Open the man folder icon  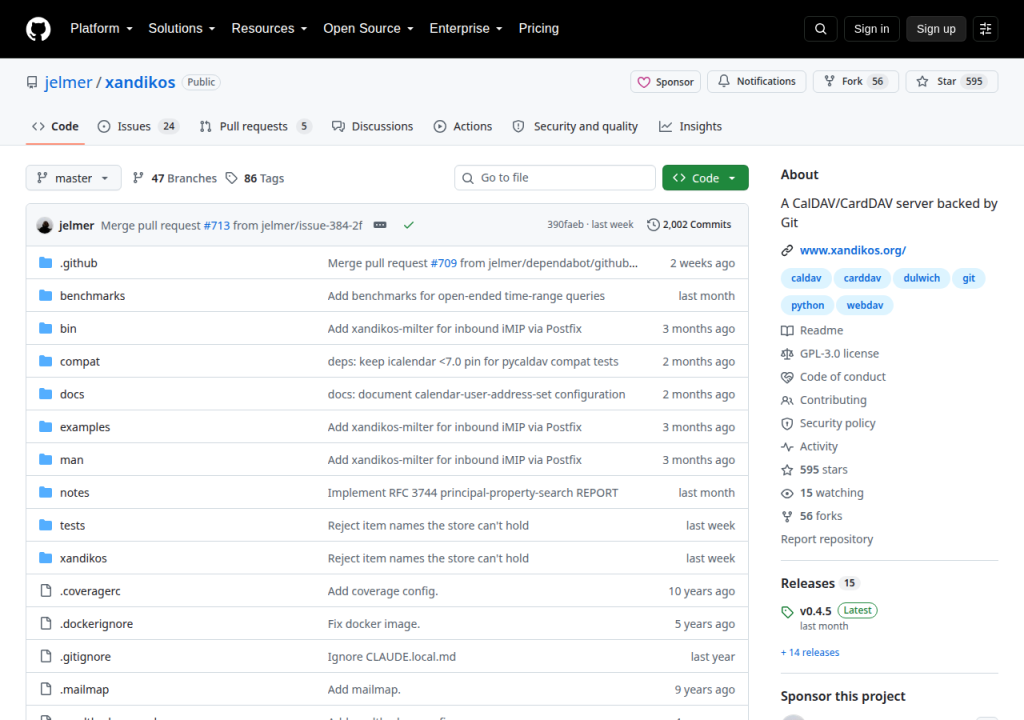(45, 459)
